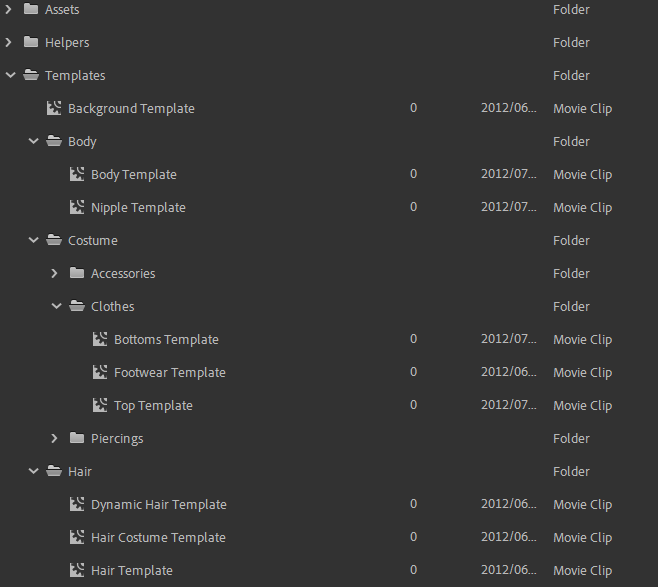Expand the Accessories folder
The image size is (658, 587).
[55, 273]
